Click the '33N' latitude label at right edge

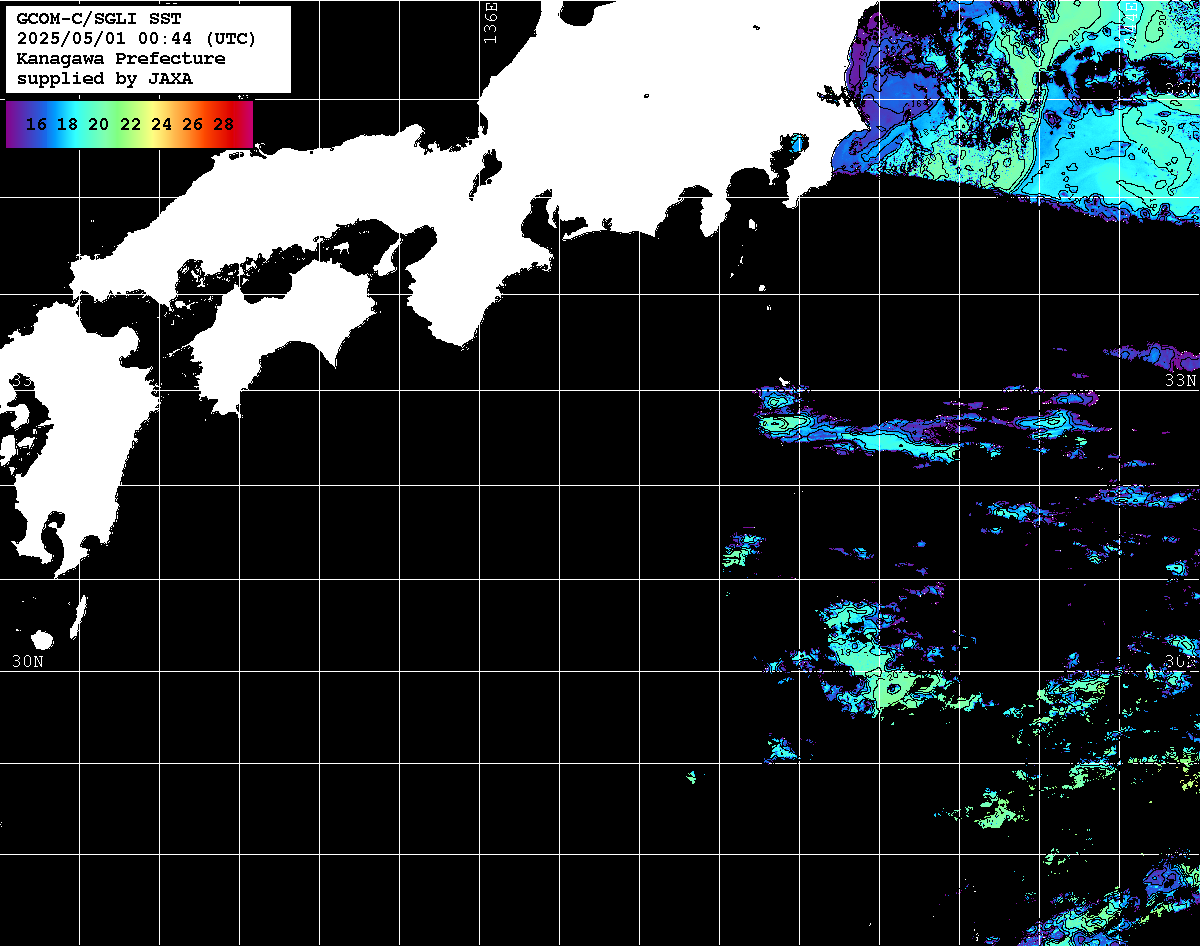1181,381
